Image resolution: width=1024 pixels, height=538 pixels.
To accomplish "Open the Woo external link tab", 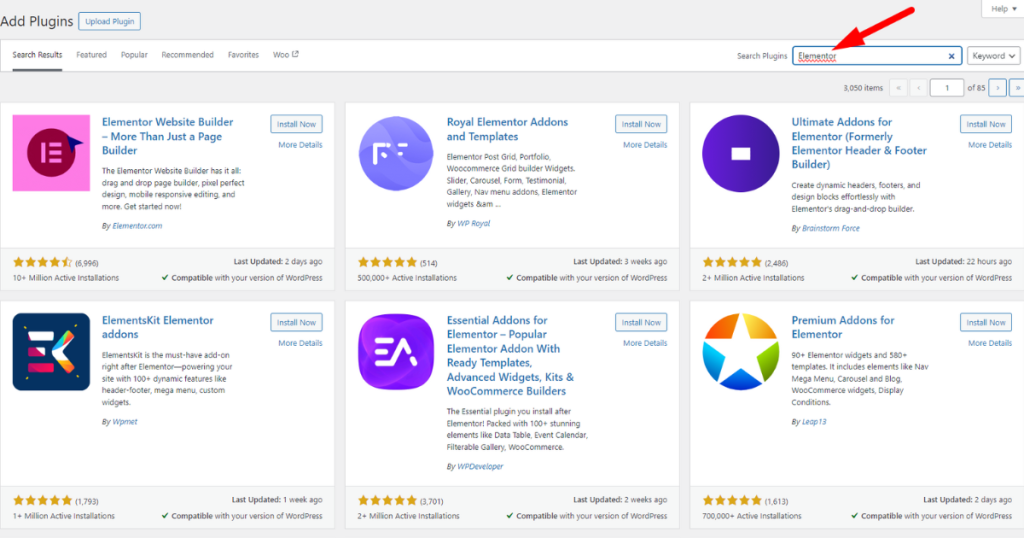I will pos(285,55).
